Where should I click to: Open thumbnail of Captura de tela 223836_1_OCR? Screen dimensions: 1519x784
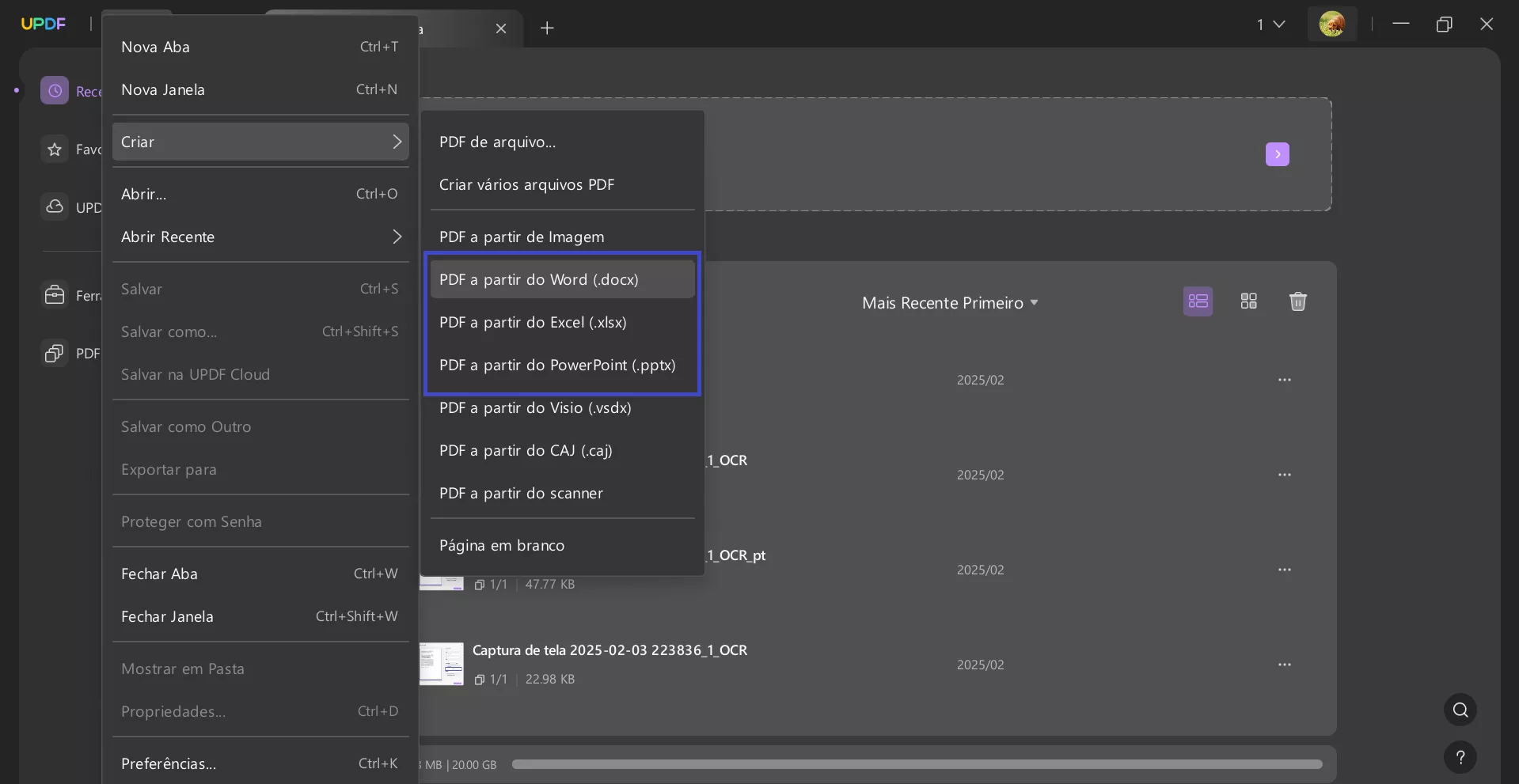click(442, 664)
